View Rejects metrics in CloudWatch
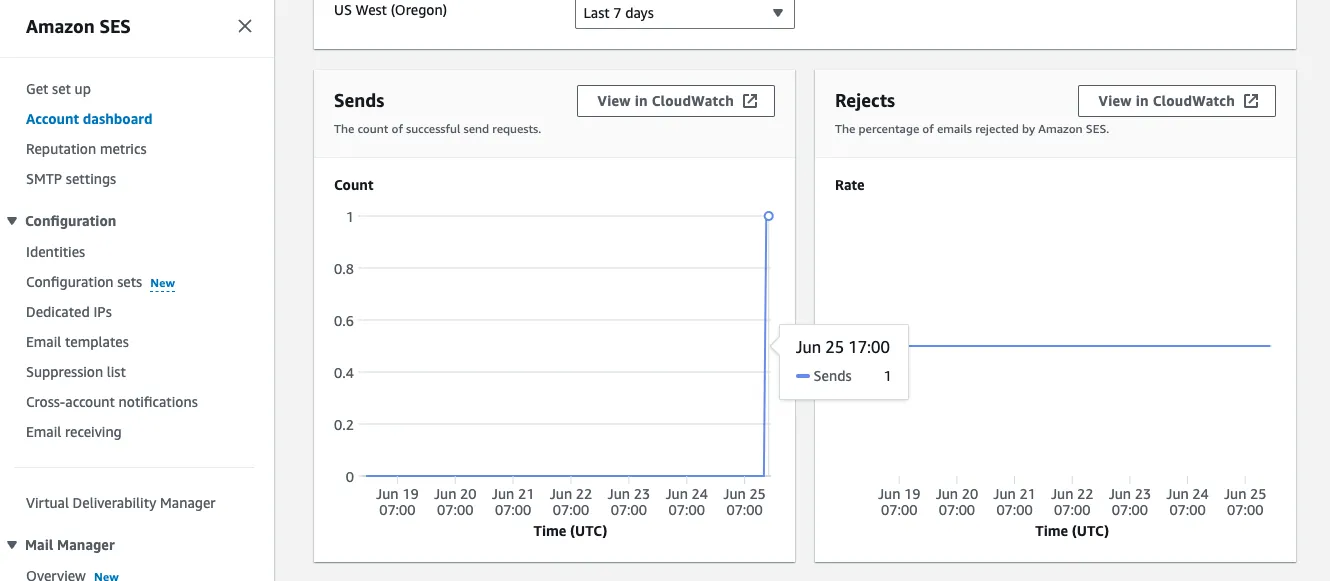Screen dimensions: 1330x581 pyautogui.click(x=1176, y=100)
